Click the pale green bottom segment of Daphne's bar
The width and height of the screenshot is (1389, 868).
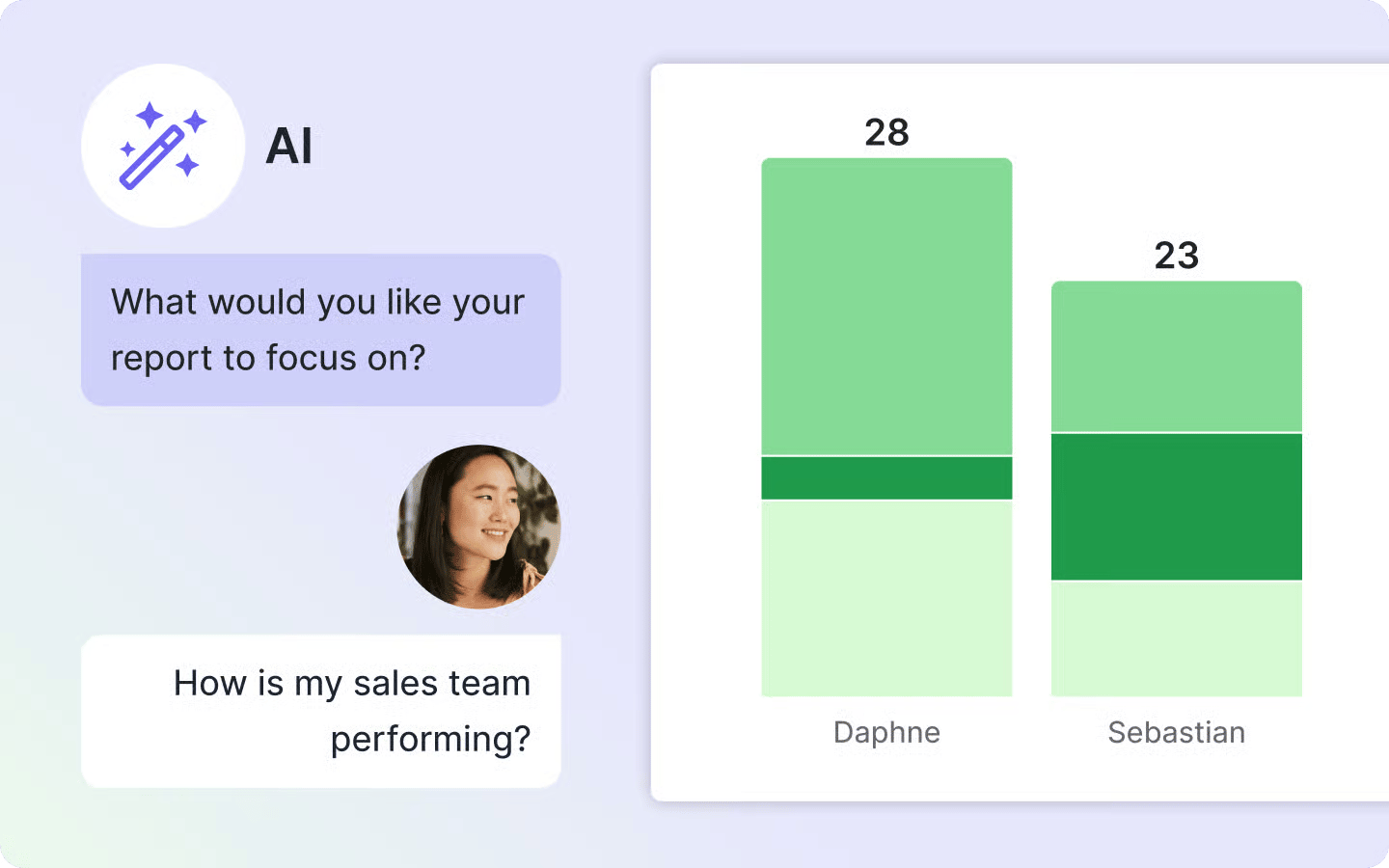click(x=886, y=598)
